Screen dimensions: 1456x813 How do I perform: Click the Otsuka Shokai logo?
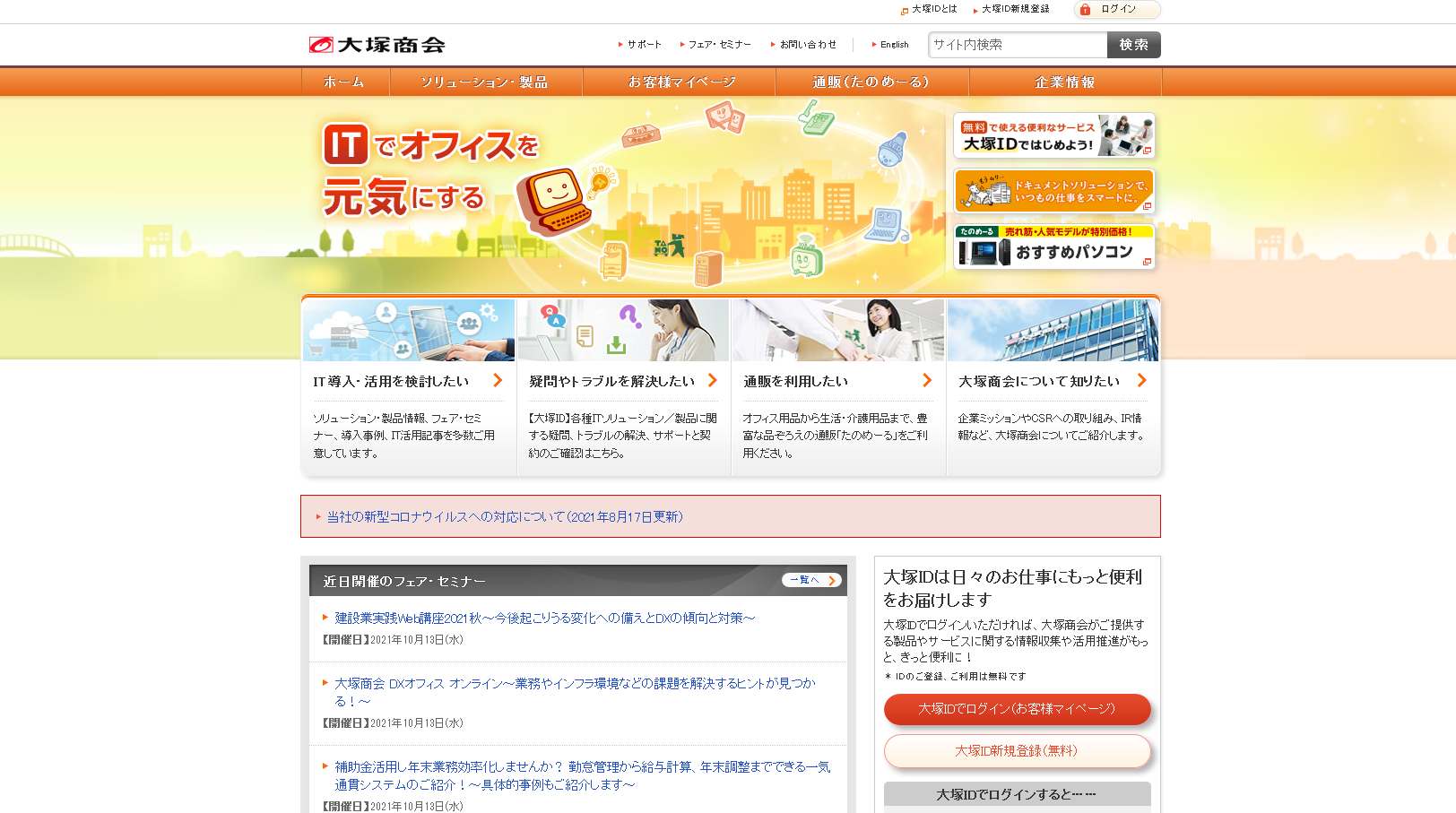click(x=377, y=45)
